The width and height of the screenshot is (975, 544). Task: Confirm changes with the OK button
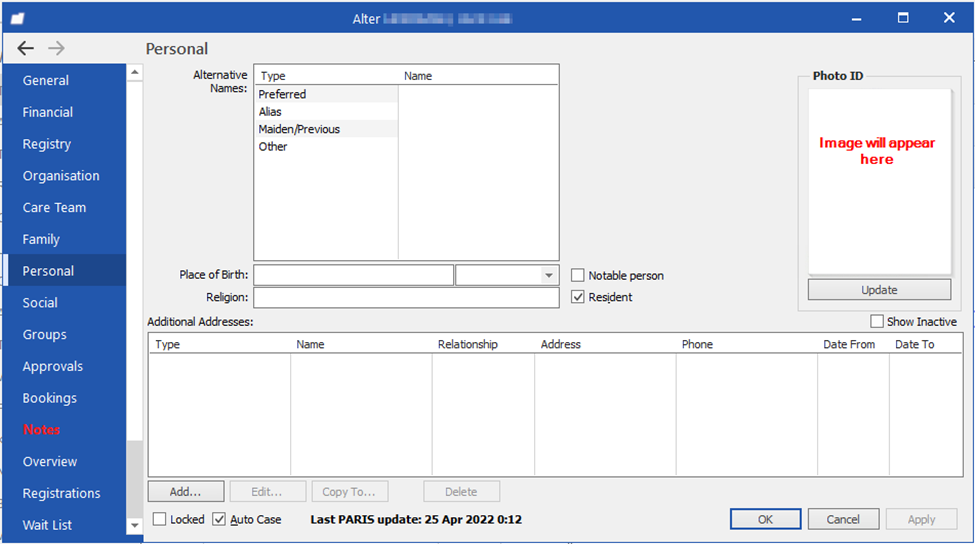(765, 519)
